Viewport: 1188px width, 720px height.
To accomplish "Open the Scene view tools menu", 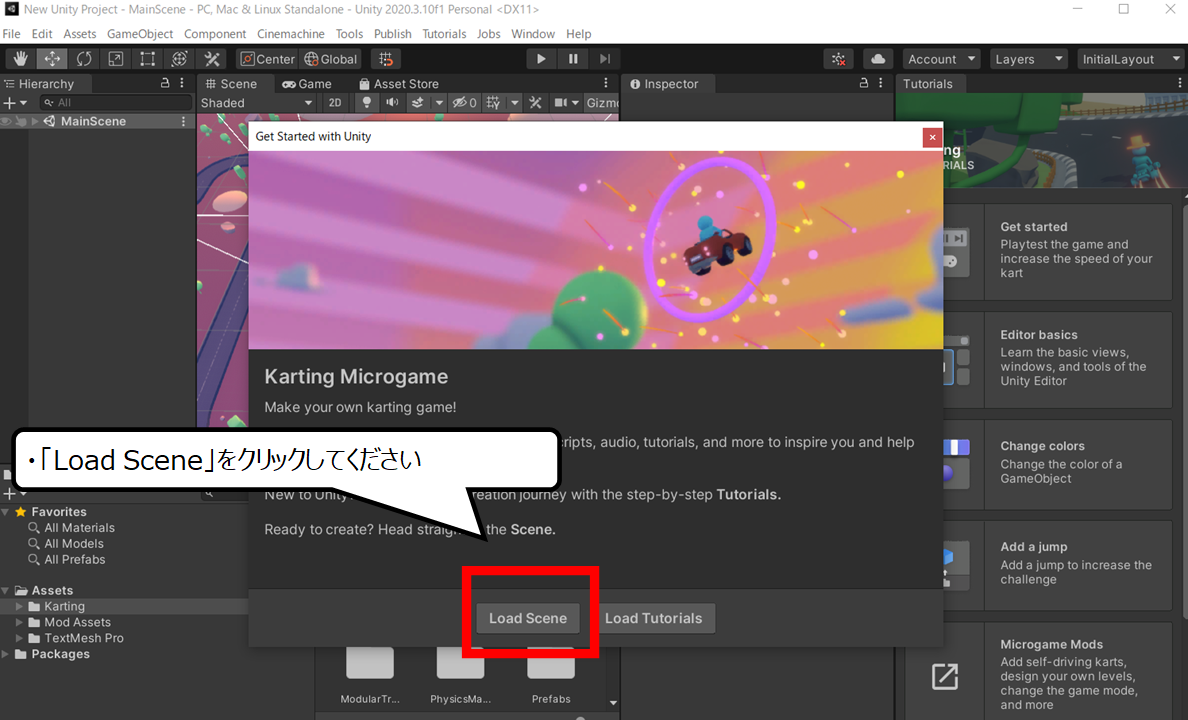I will pos(536,103).
